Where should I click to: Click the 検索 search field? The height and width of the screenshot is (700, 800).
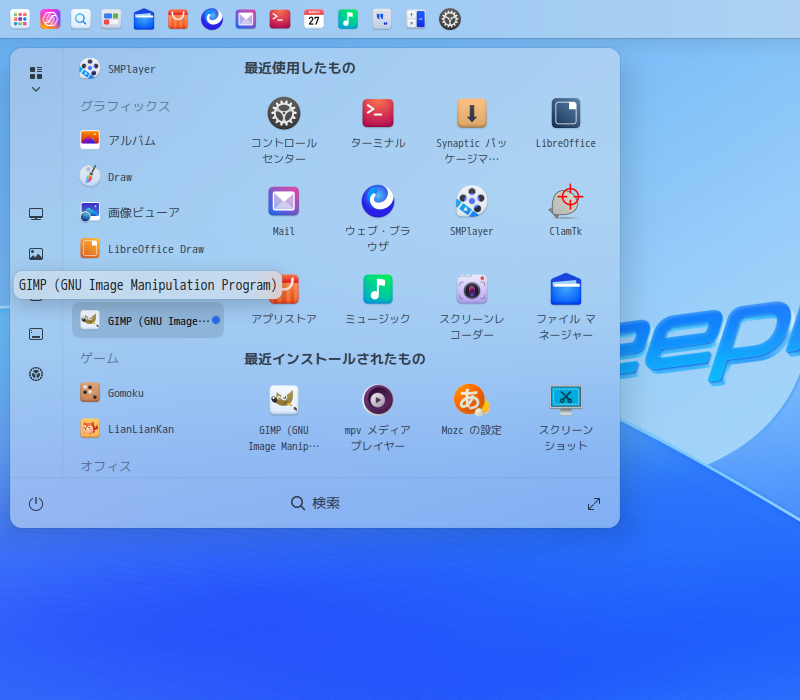point(315,503)
